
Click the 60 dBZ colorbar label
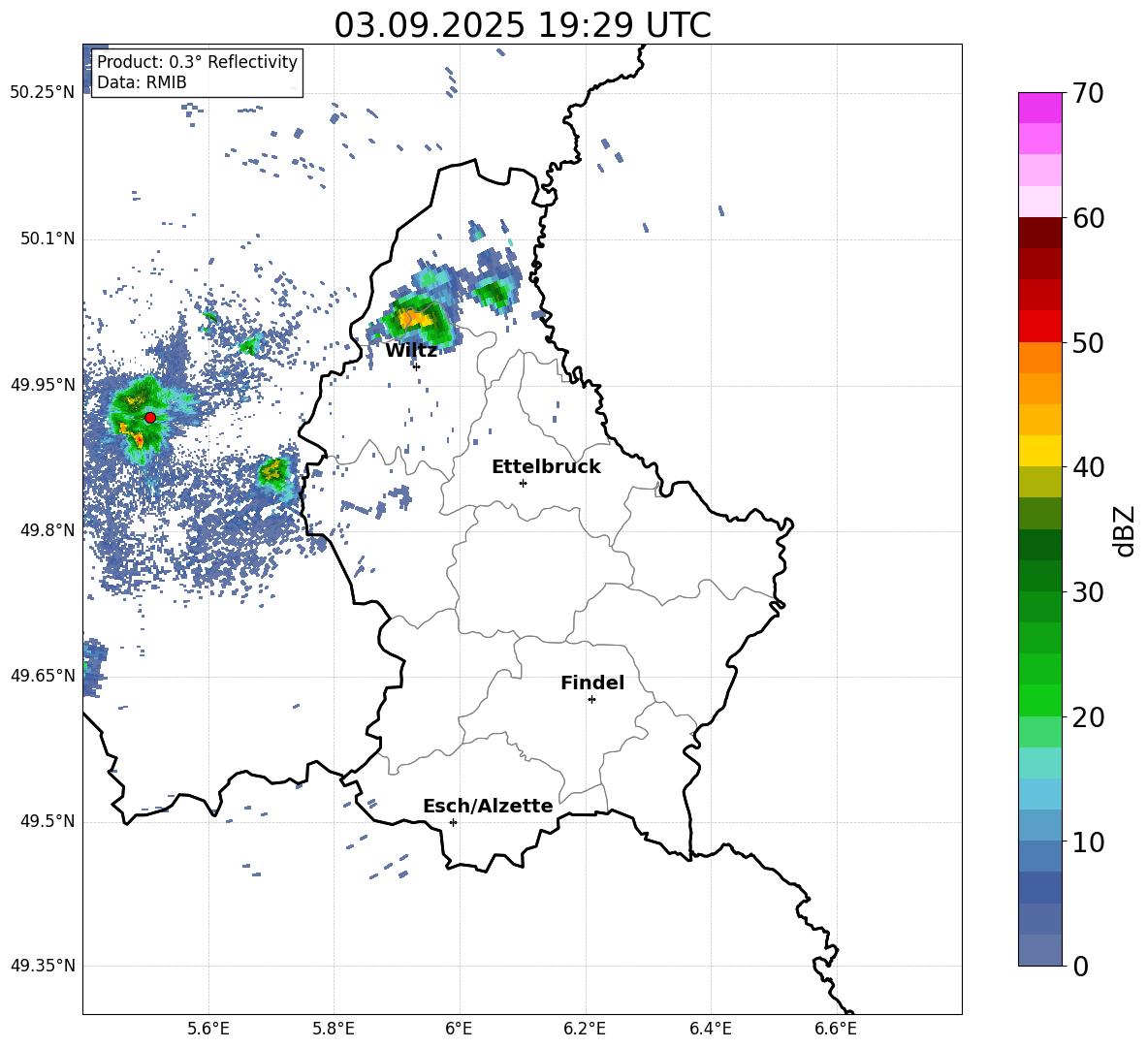pos(1088,218)
